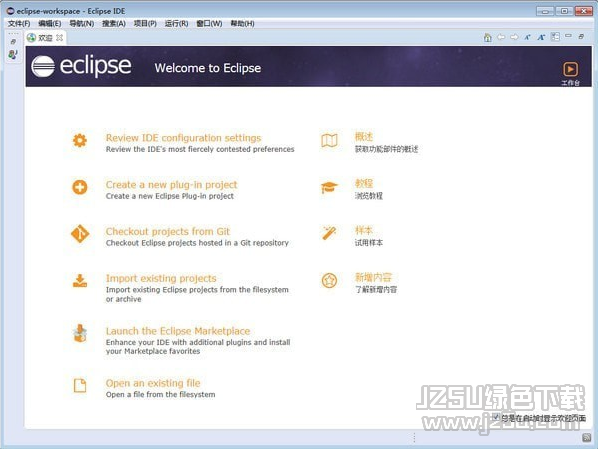Open the 搜索(A) Search menu
Image resolution: width=598 pixels, height=449 pixels.
tap(114, 24)
